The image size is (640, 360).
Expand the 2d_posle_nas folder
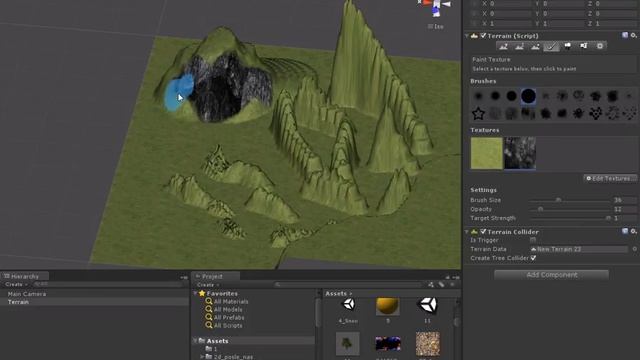[x=202, y=357]
